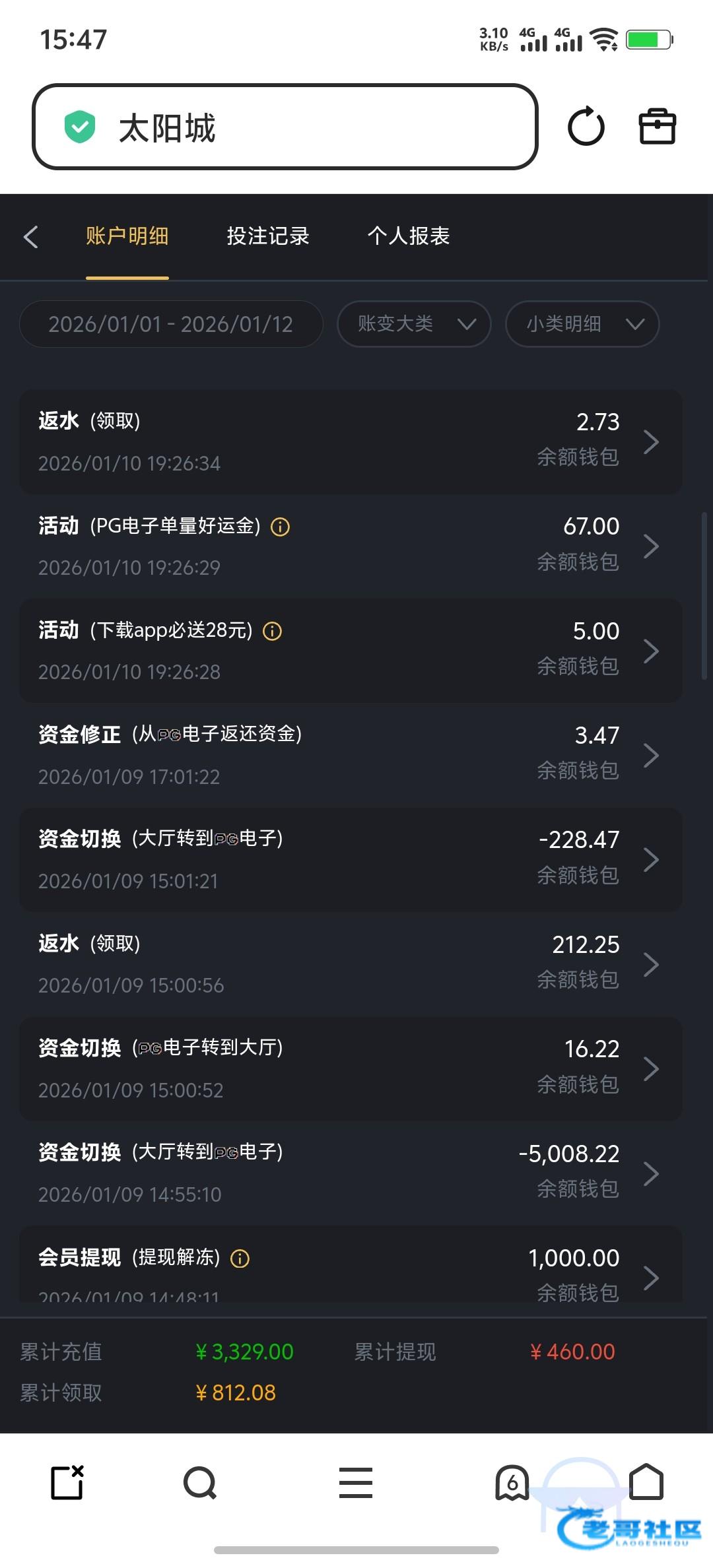Tap the browser reload icon
Screen dimensions: 713x1568
pos(586,127)
